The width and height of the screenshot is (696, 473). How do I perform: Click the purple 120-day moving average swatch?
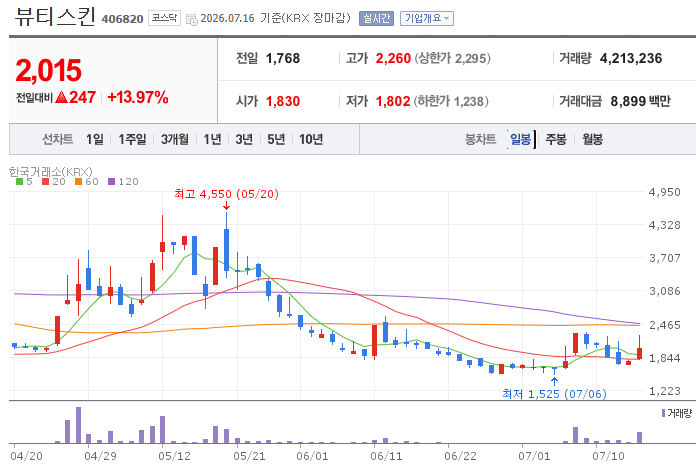coord(111,181)
